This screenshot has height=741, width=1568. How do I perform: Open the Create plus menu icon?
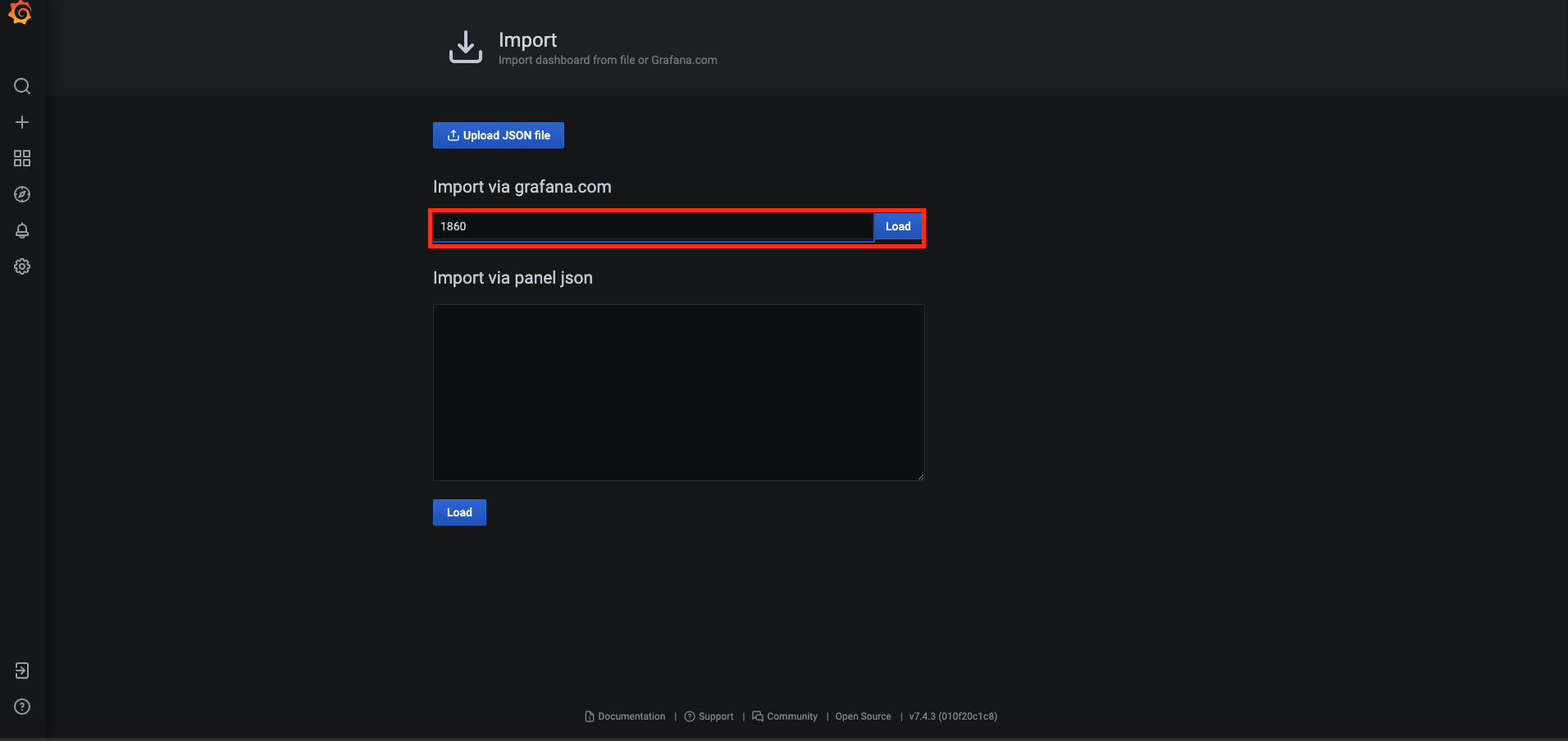(x=22, y=122)
